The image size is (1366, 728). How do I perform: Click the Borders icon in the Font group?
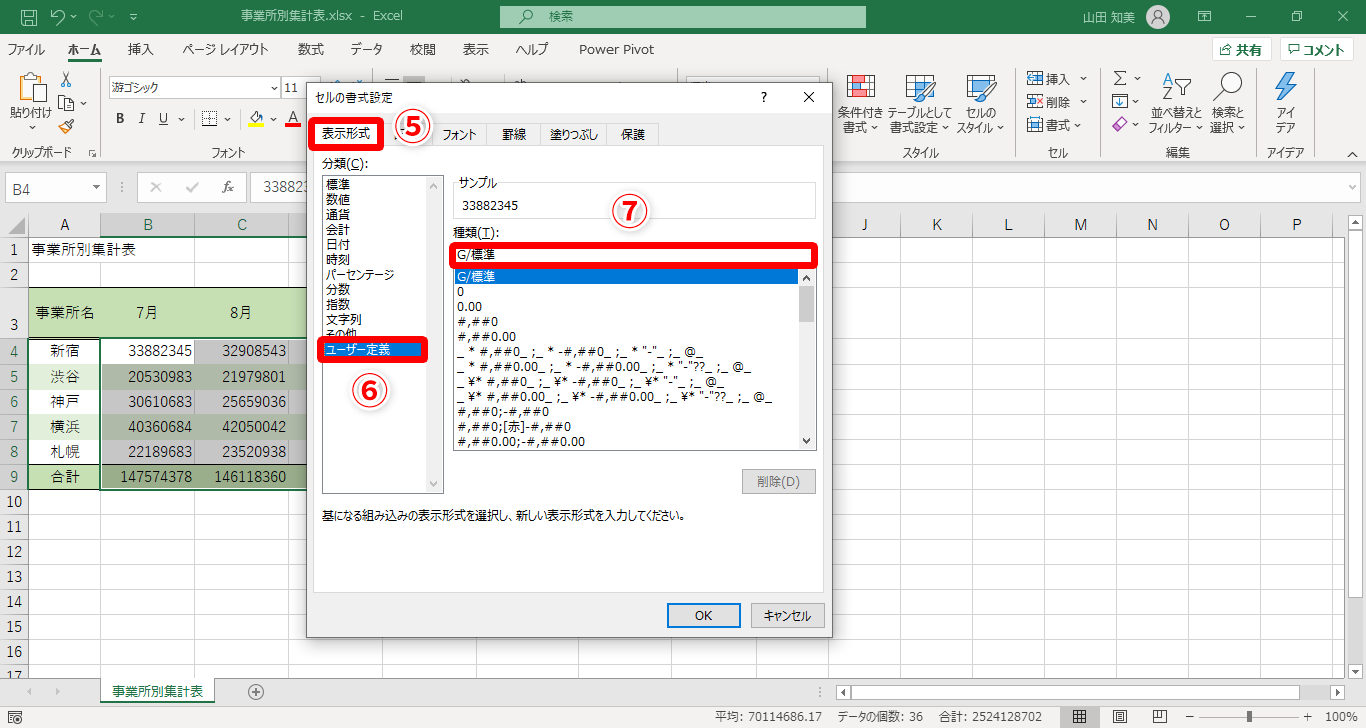click(x=209, y=119)
